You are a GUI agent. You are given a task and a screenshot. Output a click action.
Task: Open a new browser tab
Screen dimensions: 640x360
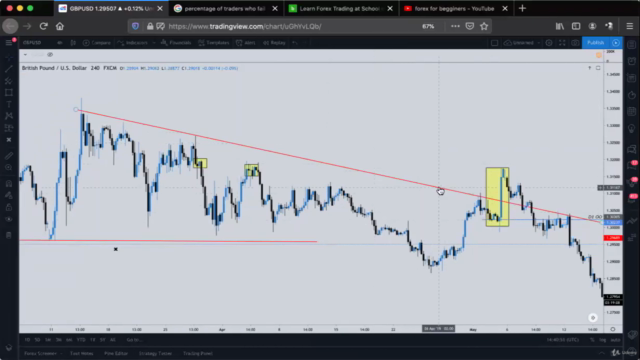(522, 8)
